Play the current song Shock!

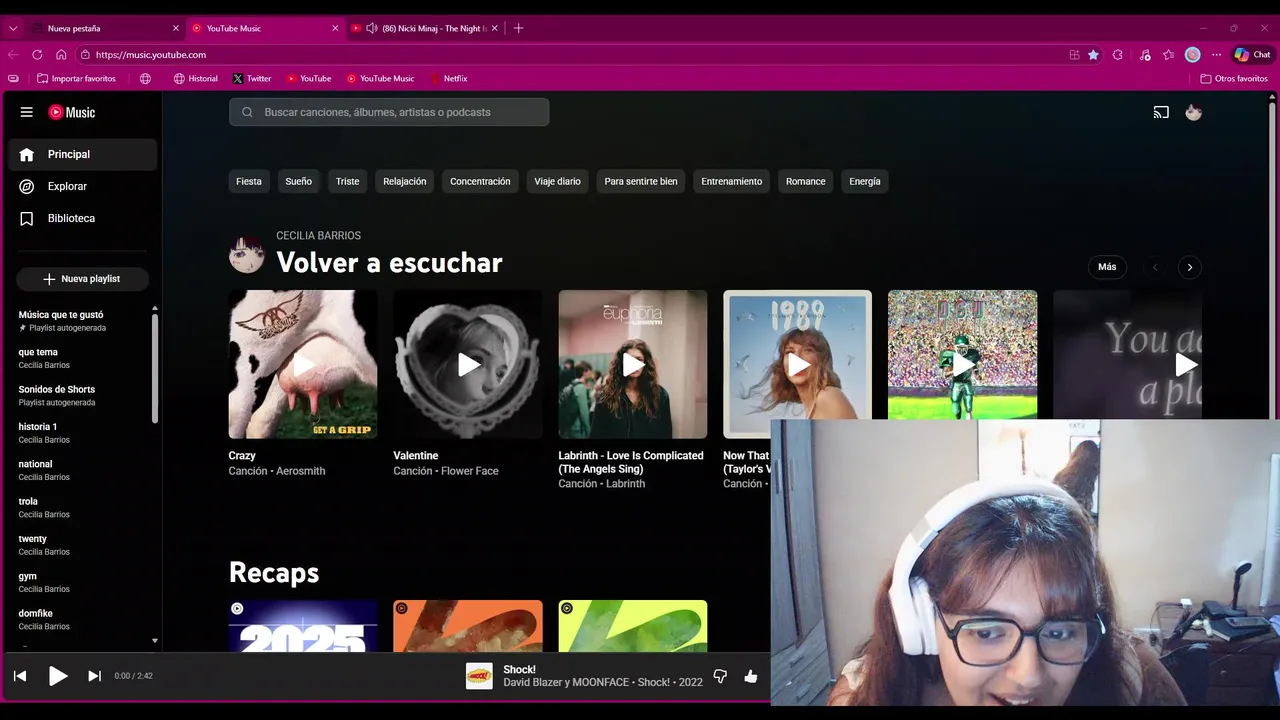[58, 676]
